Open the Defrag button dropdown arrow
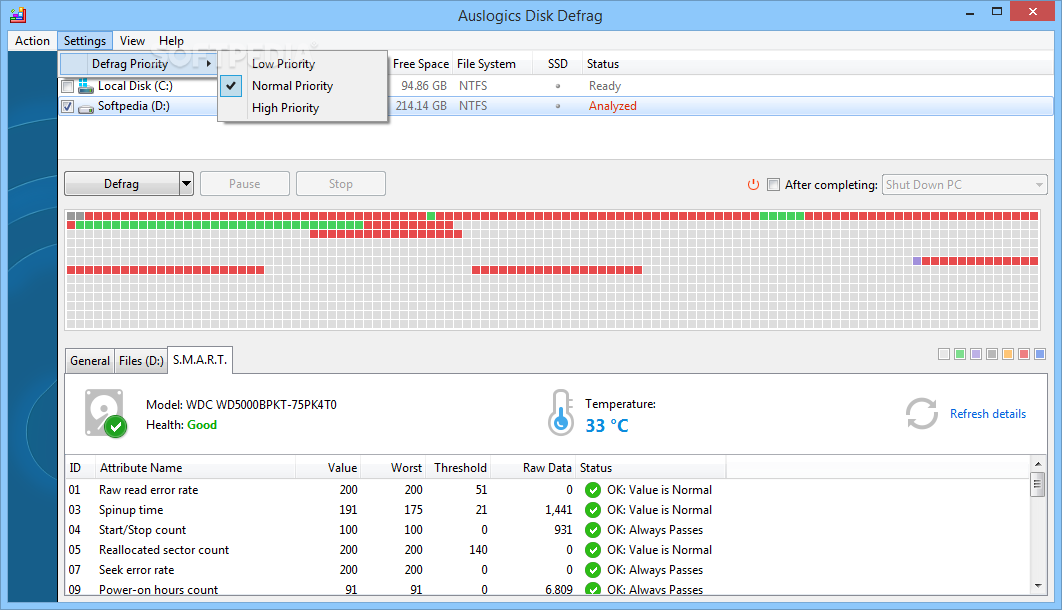The height and width of the screenshot is (610, 1062). [x=186, y=183]
